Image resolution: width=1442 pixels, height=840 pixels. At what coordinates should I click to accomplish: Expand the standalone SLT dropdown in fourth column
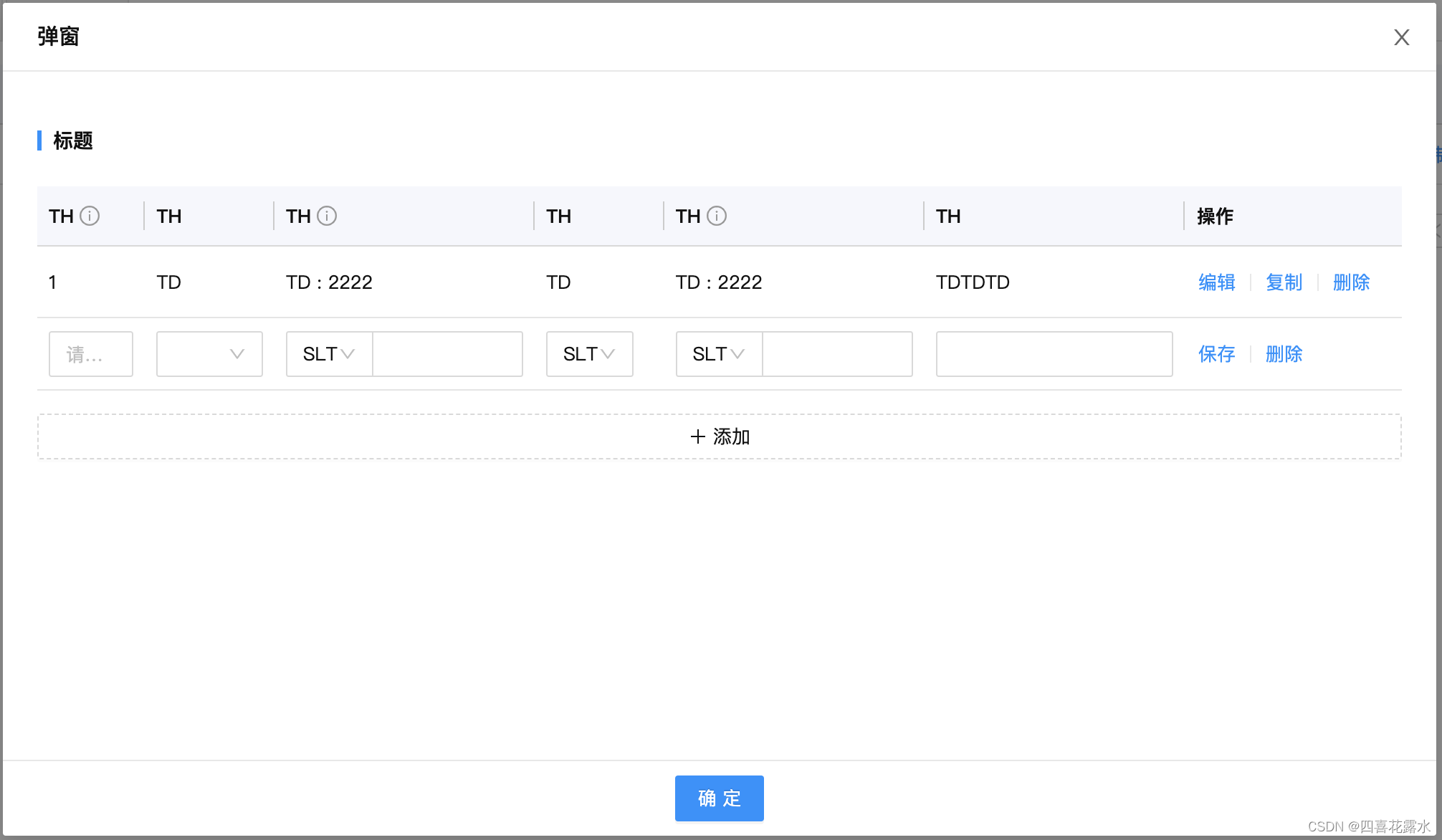click(589, 354)
